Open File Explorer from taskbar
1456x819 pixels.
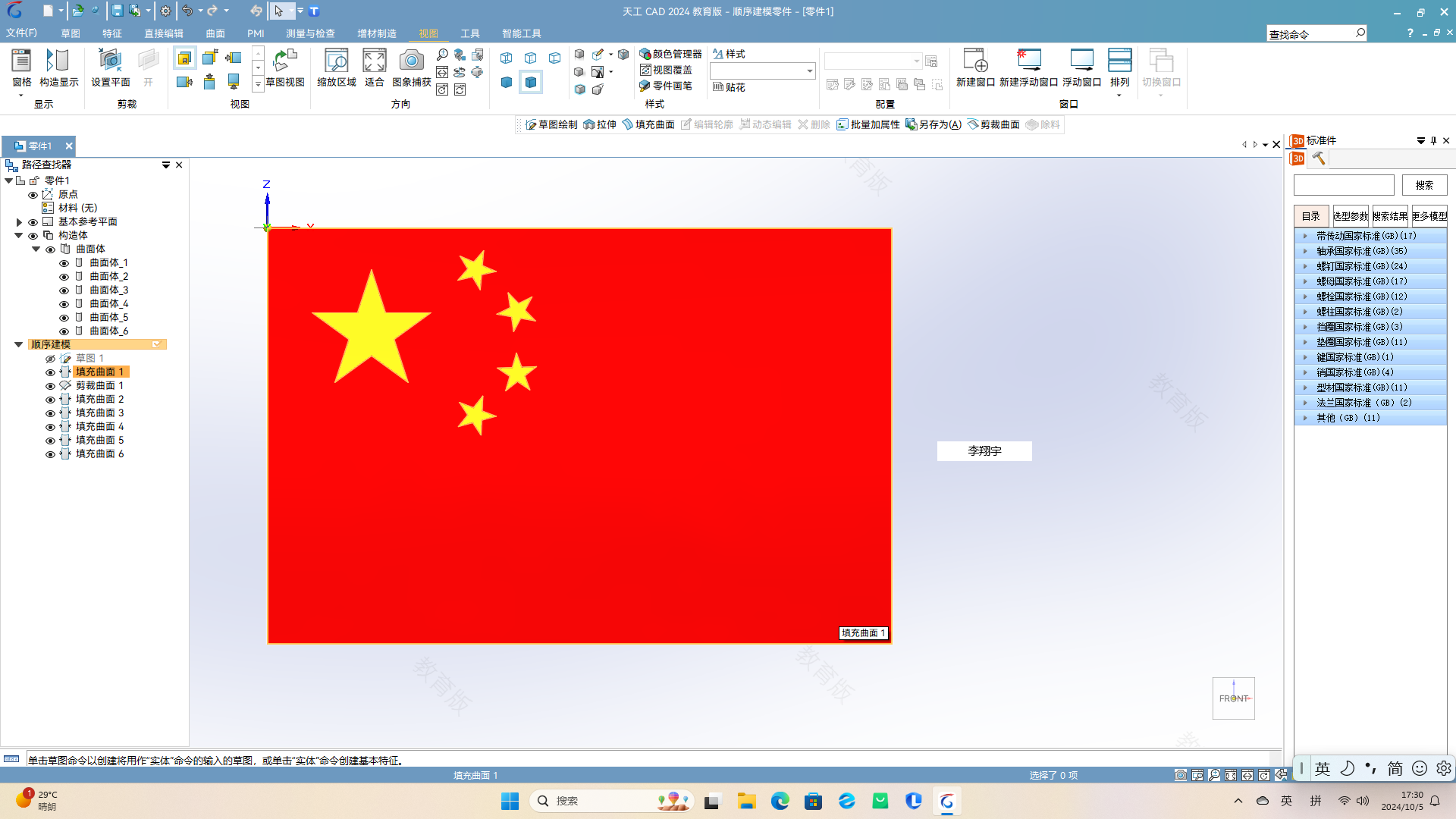coord(747,801)
